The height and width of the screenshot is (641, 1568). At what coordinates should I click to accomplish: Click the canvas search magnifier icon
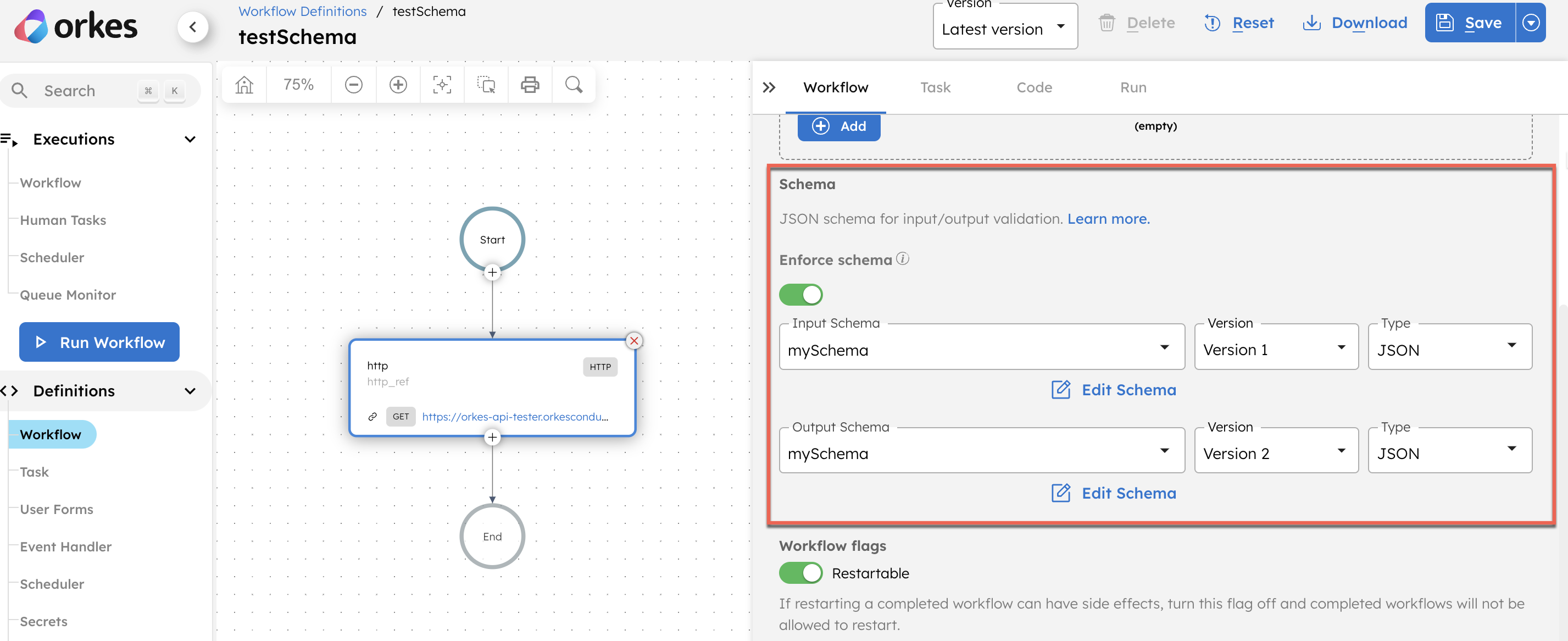[x=574, y=85]
